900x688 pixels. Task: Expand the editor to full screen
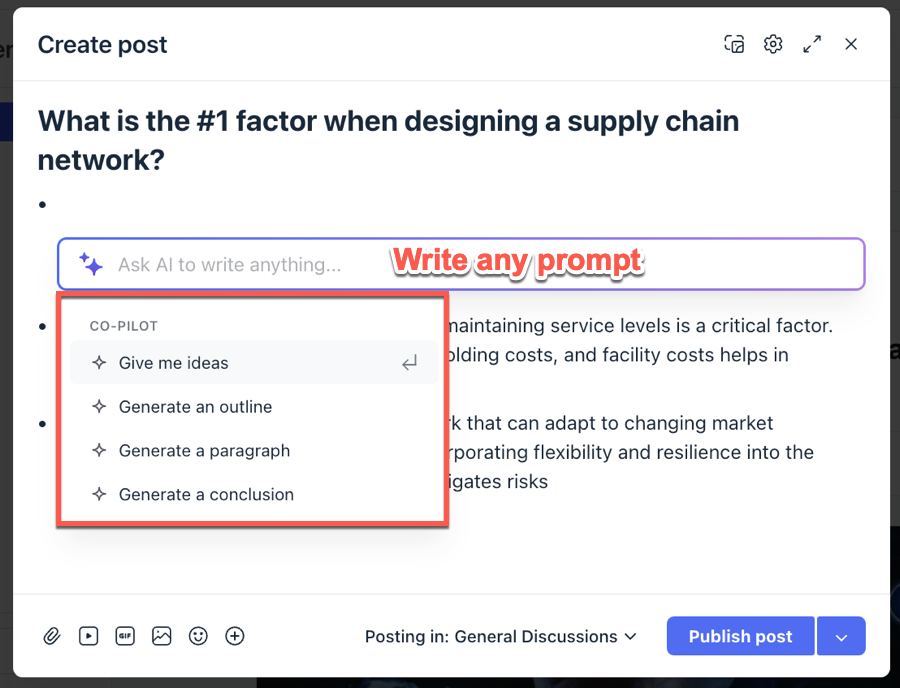[x=812, y=44]
